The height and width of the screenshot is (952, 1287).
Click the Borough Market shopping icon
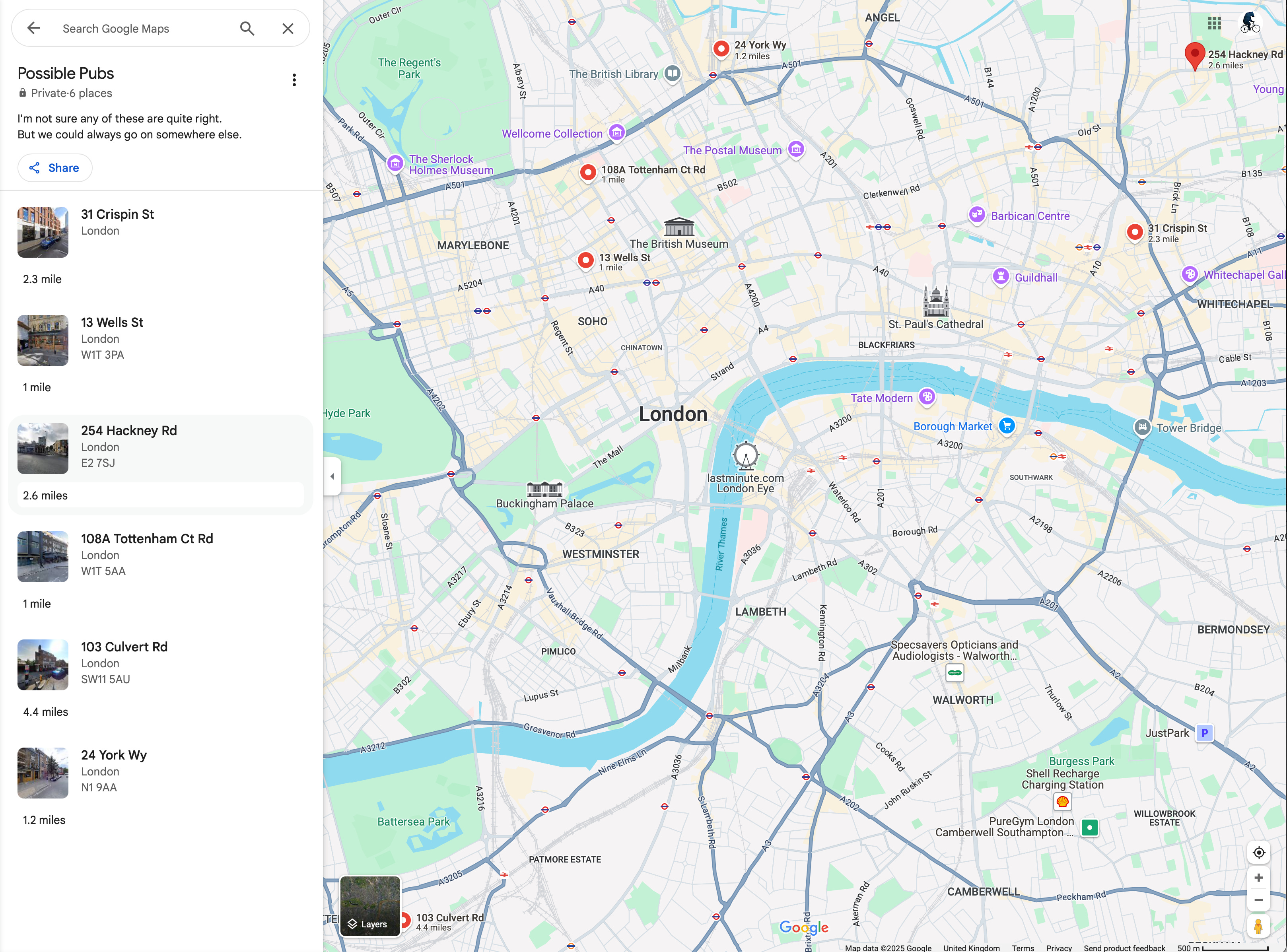click(1007, 426)
